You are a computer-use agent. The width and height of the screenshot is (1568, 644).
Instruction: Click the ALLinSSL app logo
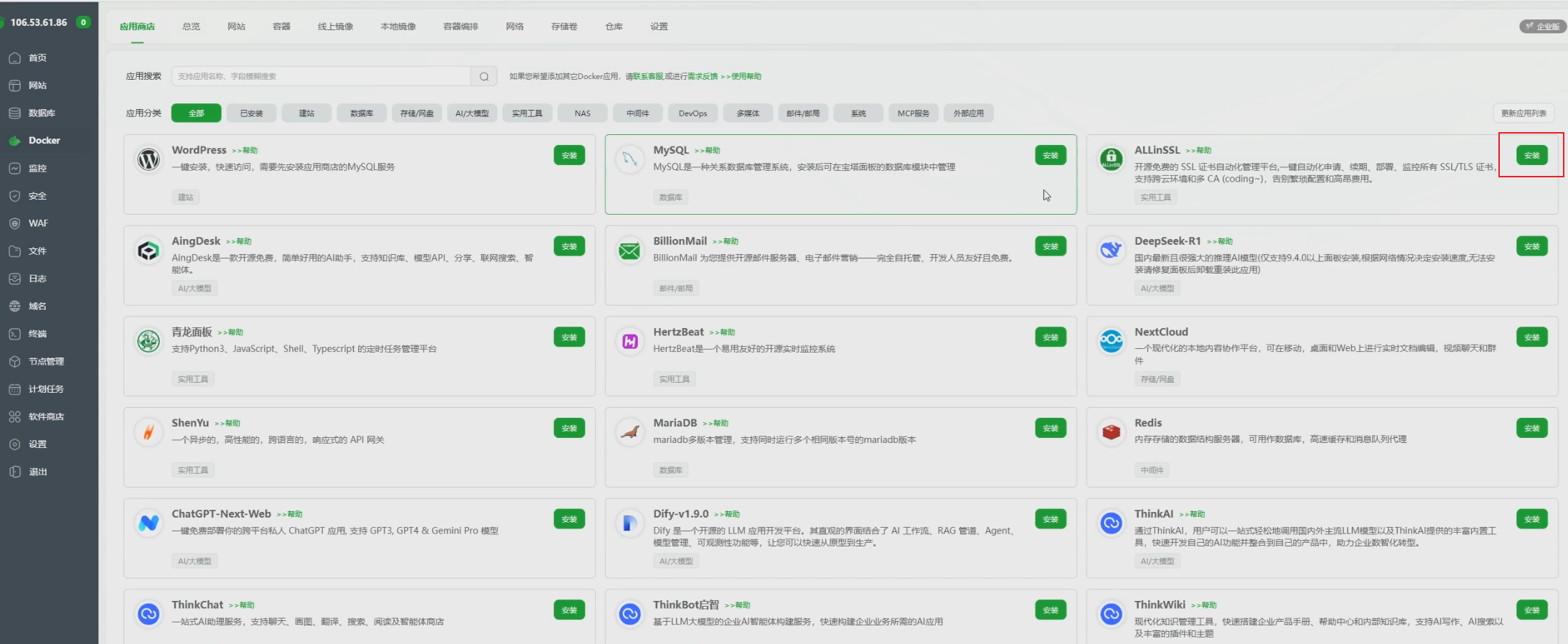point(1111,159)
